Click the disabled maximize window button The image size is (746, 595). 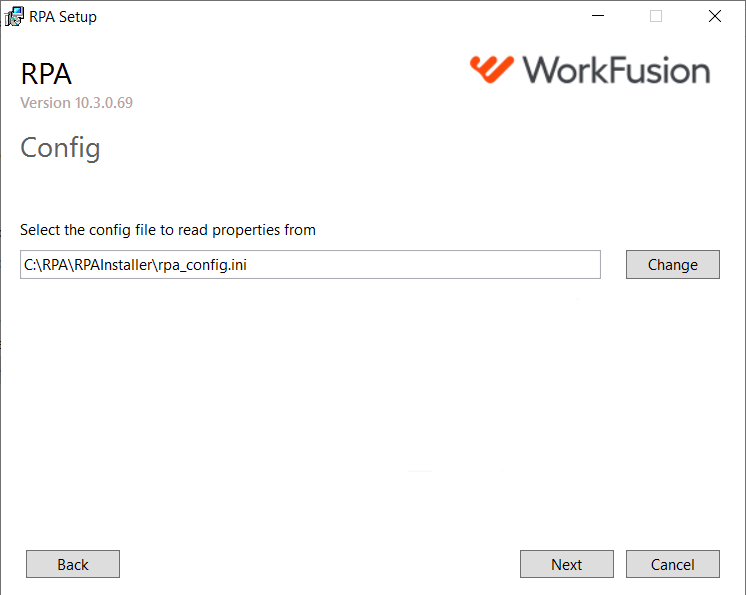[656, 16]
